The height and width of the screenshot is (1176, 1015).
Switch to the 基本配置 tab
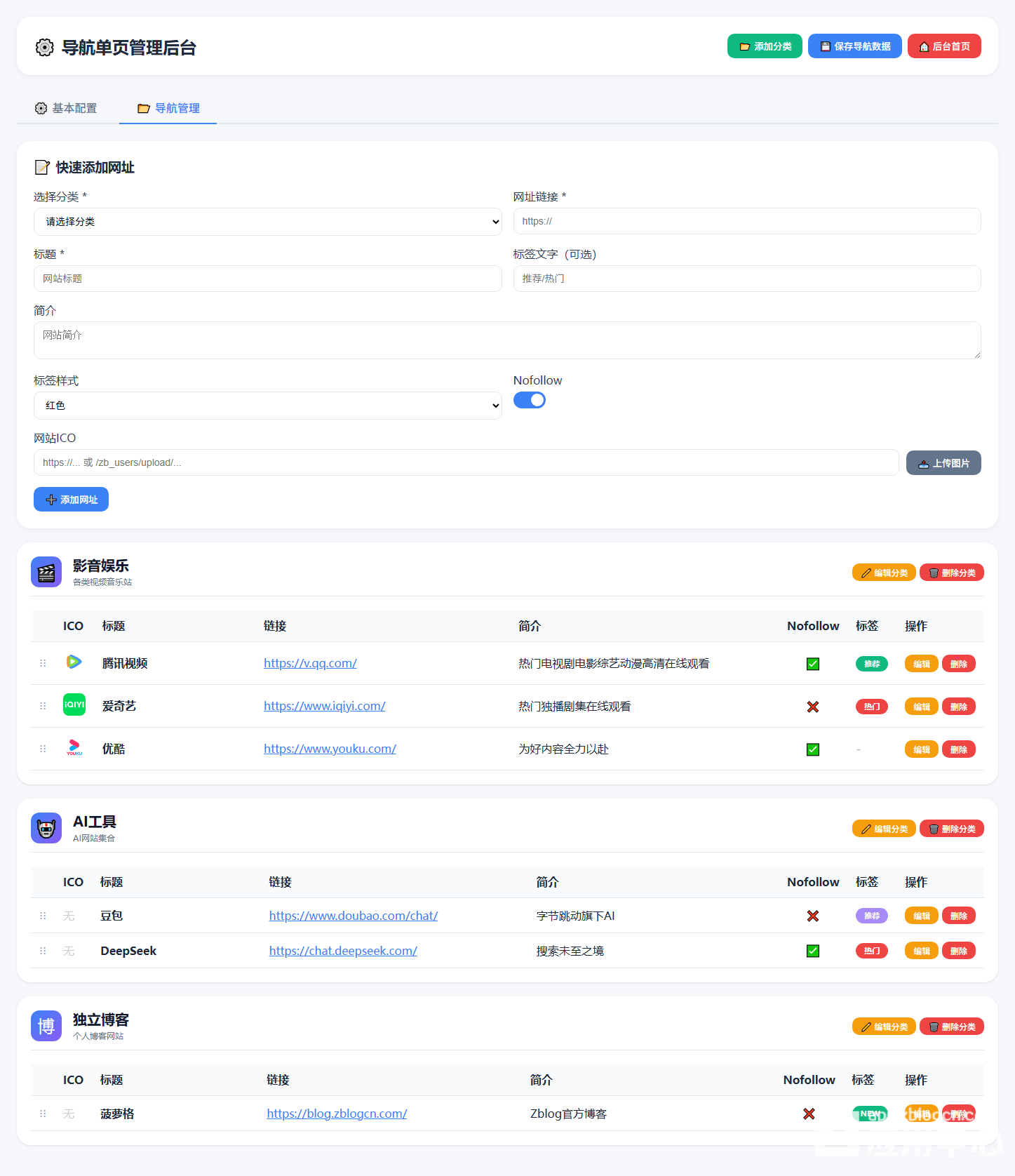[67, 108]
